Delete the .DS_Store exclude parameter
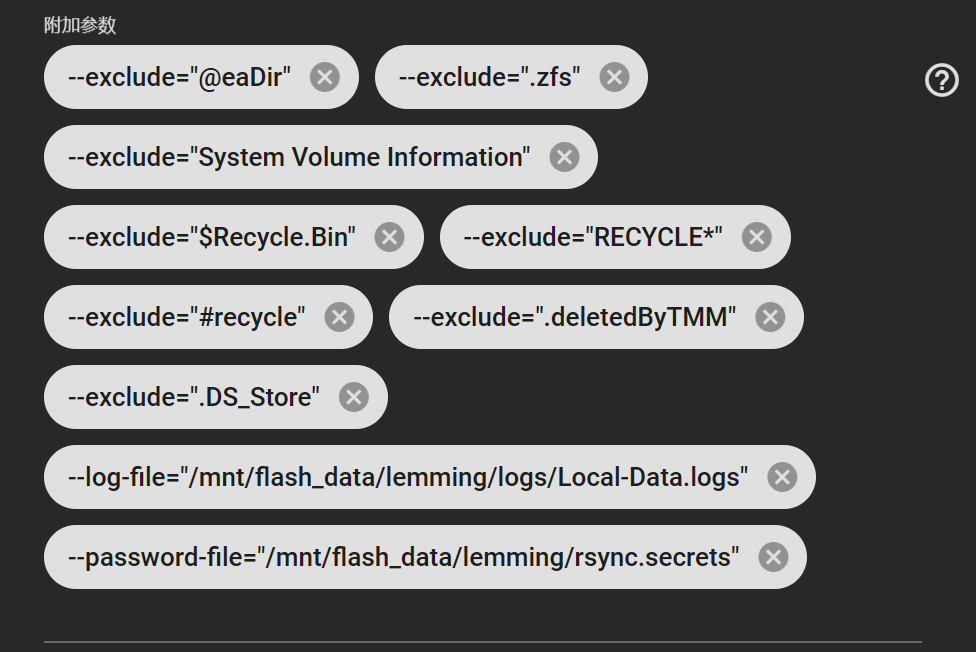976x652 pixels. 353,397
